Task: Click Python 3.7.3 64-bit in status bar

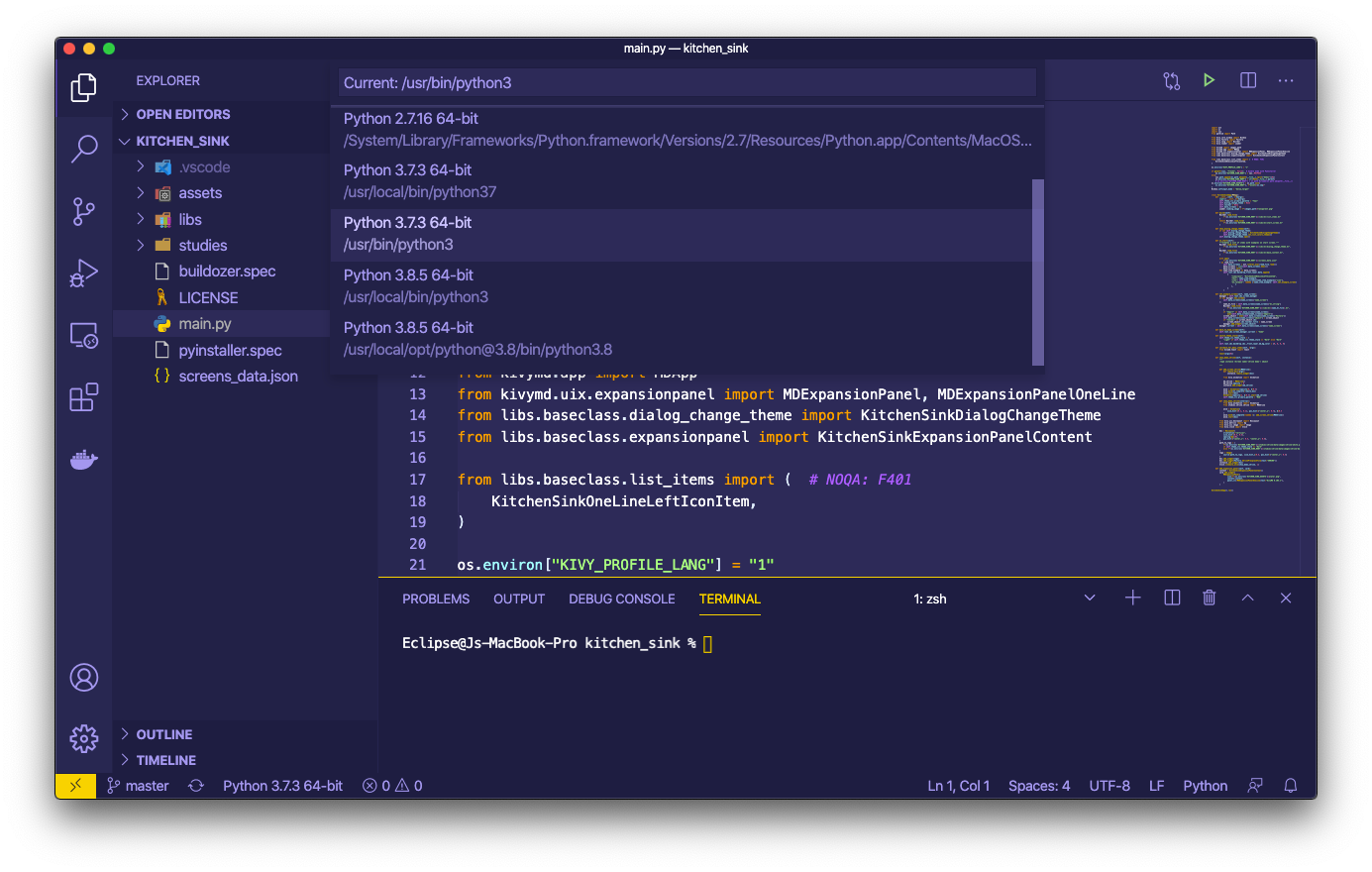Action: [x=282, y=786]
